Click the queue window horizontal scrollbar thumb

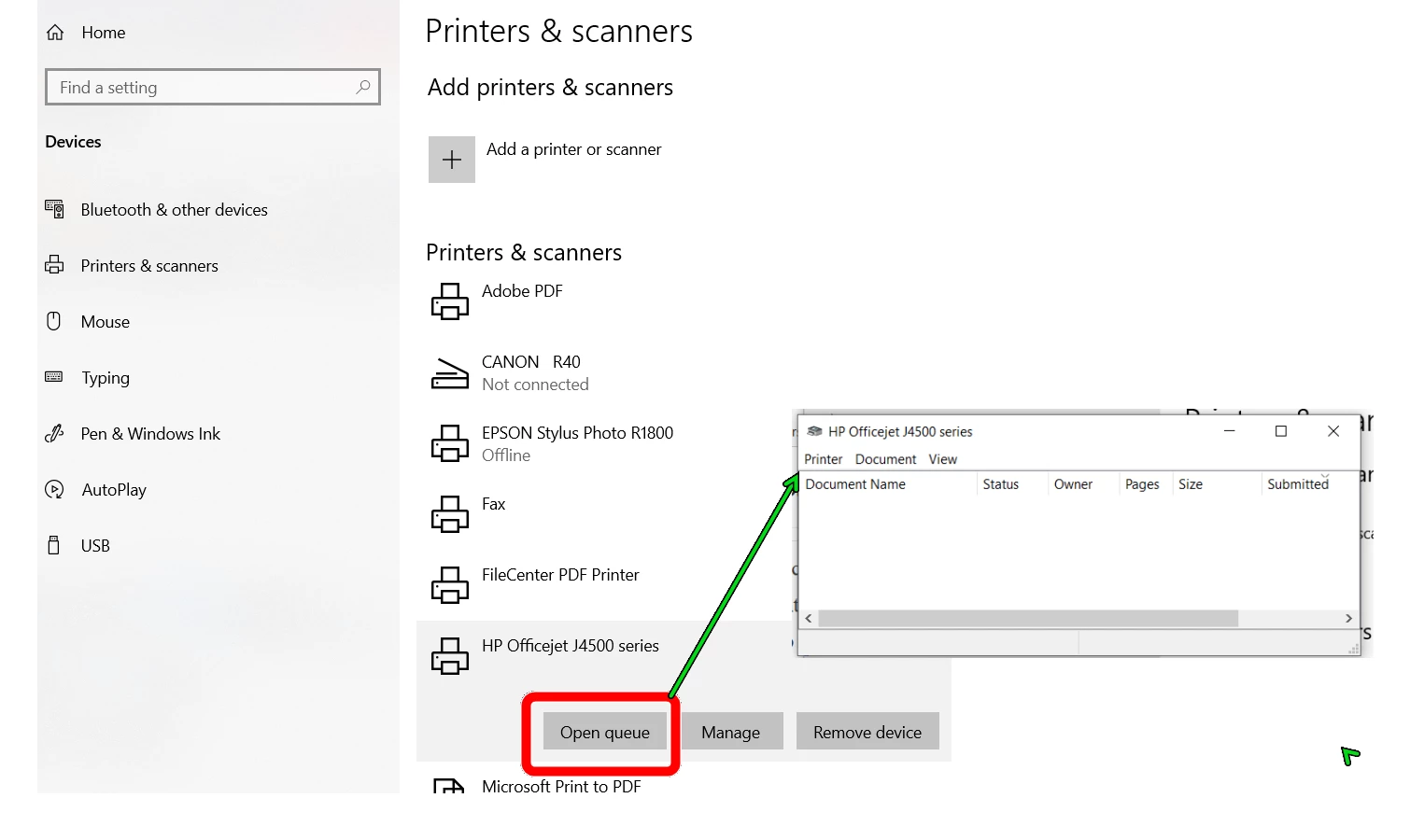(x=1028, y=619)
